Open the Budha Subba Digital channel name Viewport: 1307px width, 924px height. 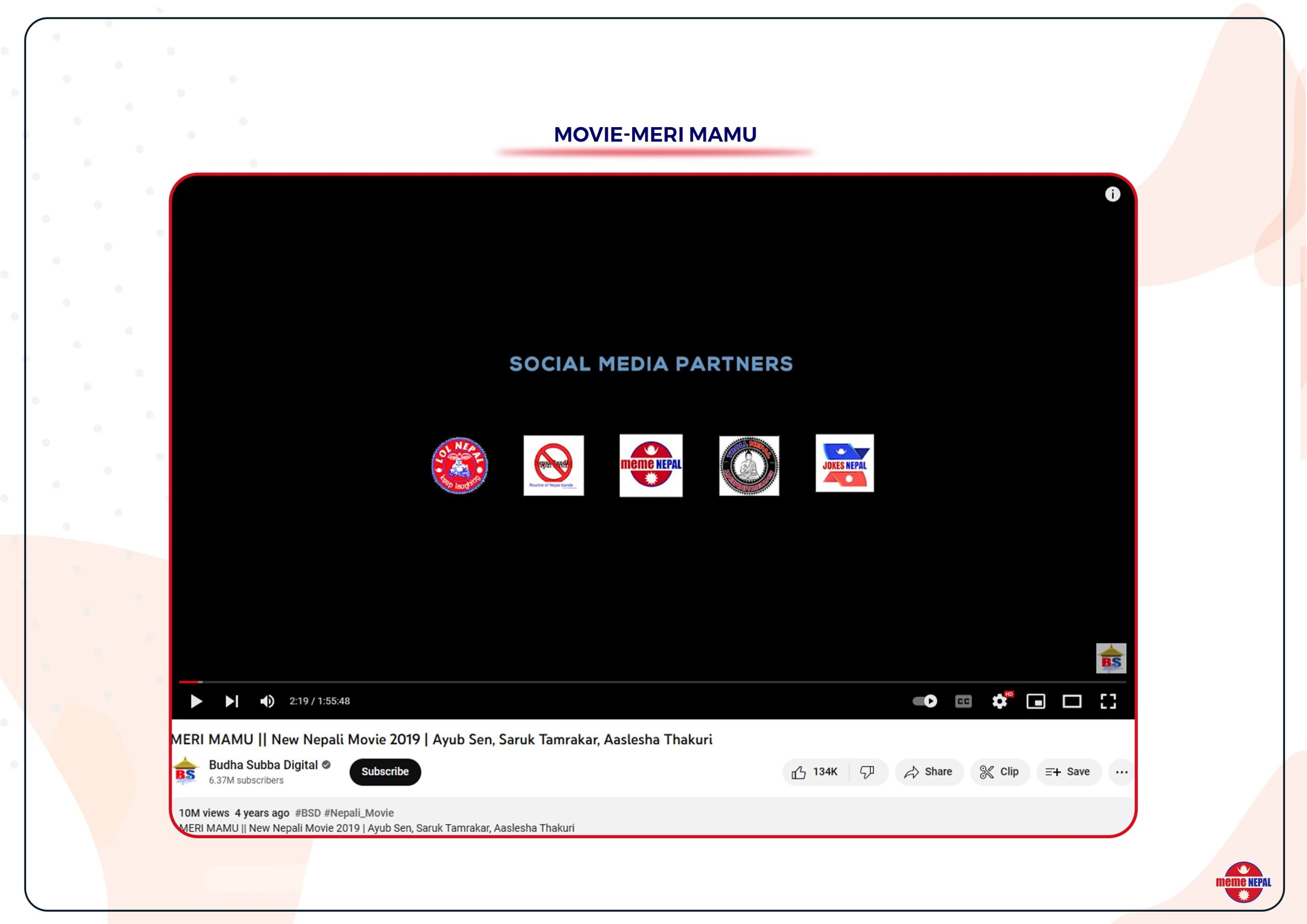pos(263,765)
